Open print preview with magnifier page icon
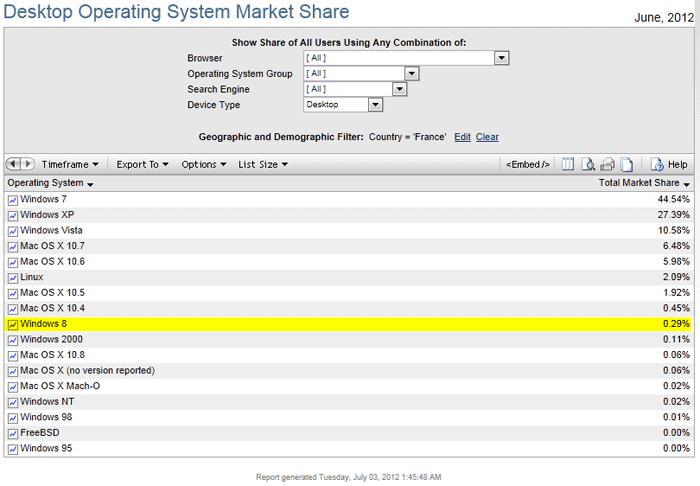 tap(588, 165)
